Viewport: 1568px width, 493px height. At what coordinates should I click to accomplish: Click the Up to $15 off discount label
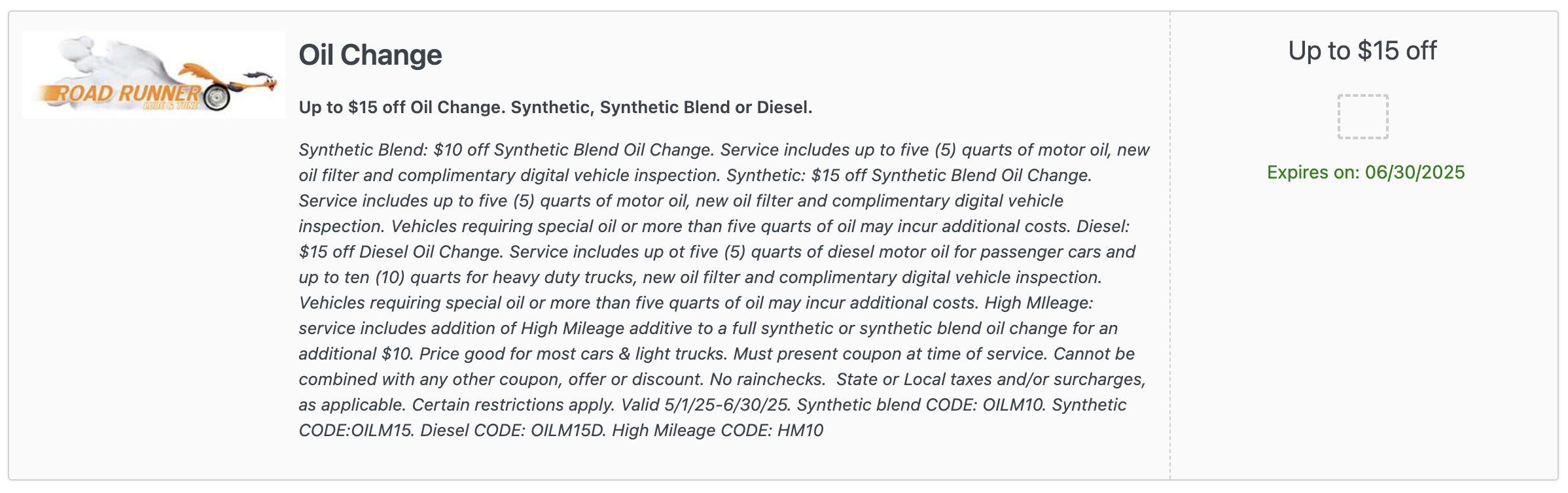(1363, 50)
